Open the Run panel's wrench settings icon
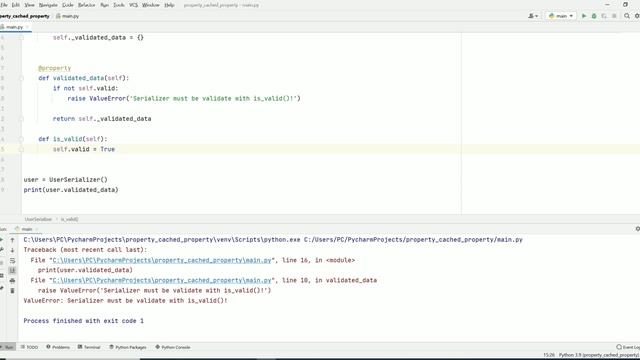 pyautogui.click(x=2, y=250)
